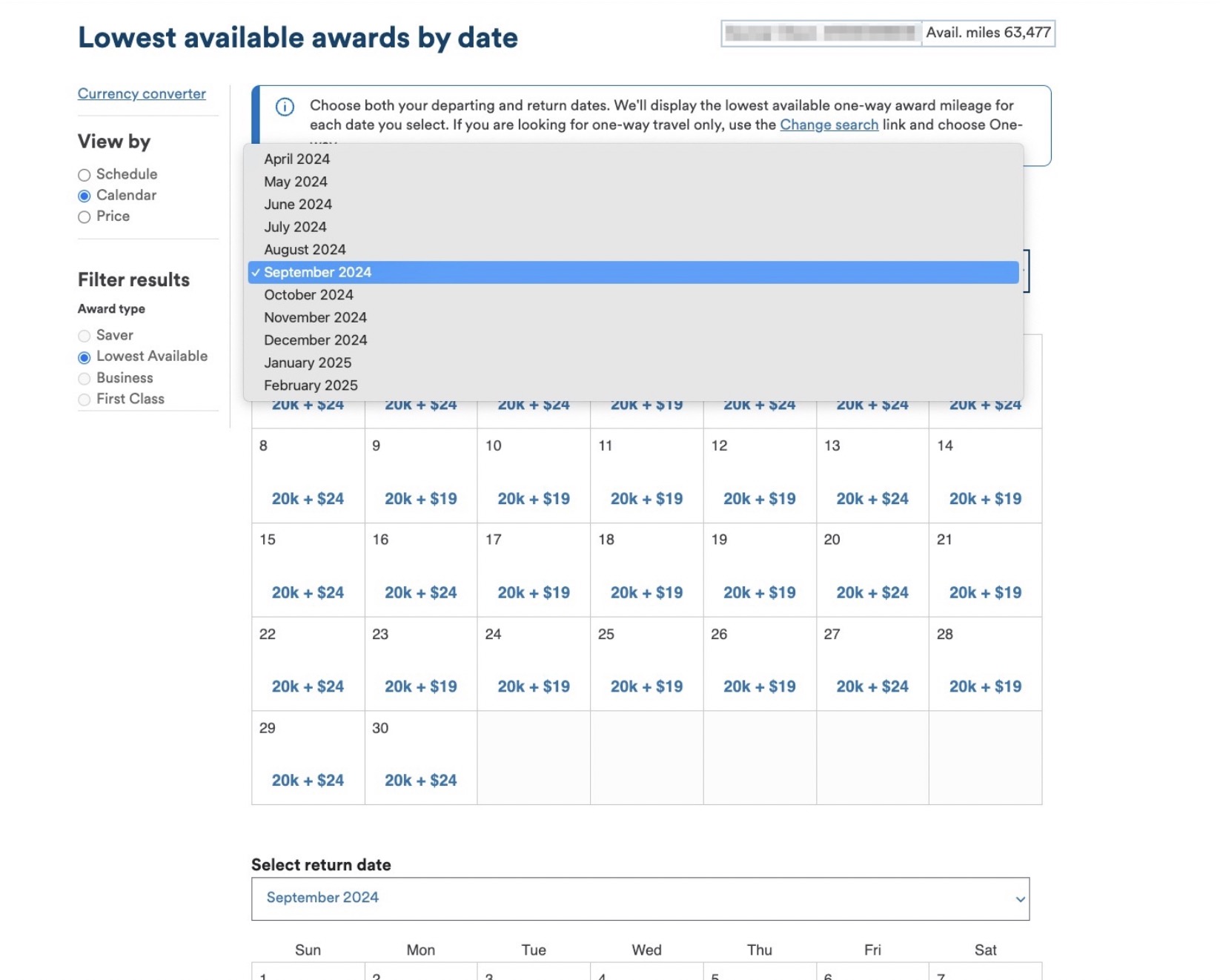Click the Change search link
Viewport: 1220px width, 980px height.
tap(829, 125)
